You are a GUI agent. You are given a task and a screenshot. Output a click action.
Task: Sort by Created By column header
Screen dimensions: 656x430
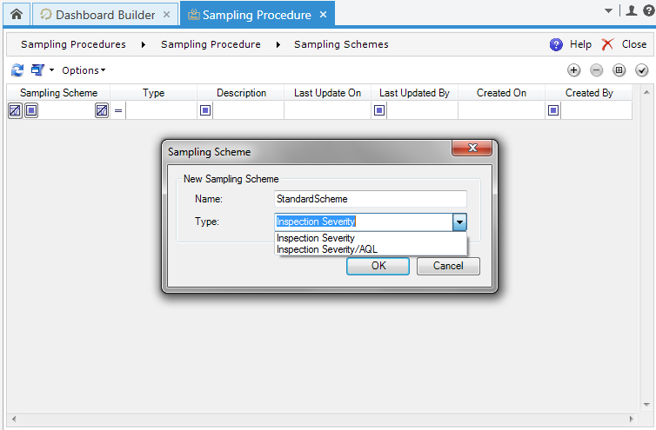(589, 93)
